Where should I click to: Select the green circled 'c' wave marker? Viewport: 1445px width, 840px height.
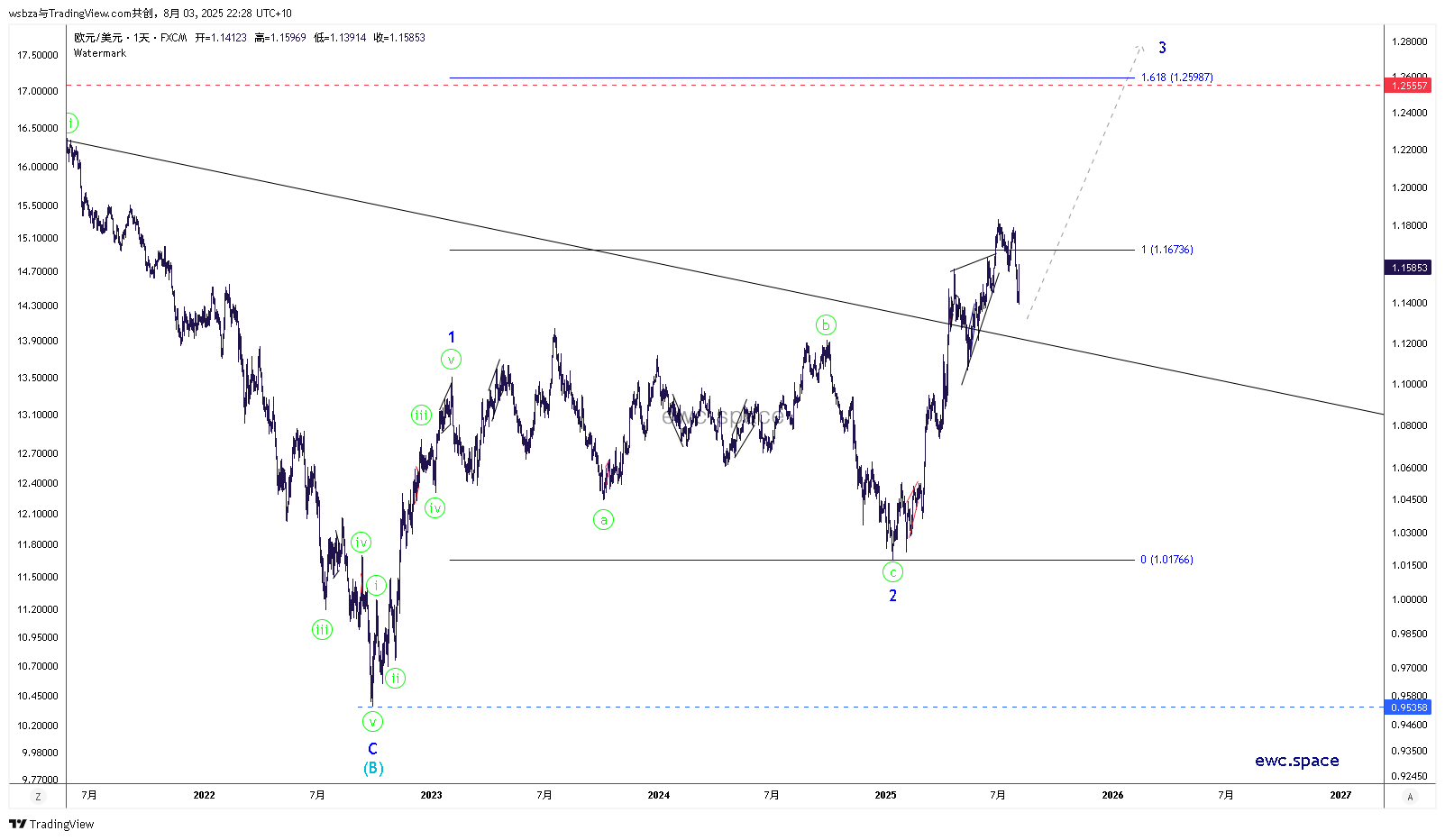(892, 571)
